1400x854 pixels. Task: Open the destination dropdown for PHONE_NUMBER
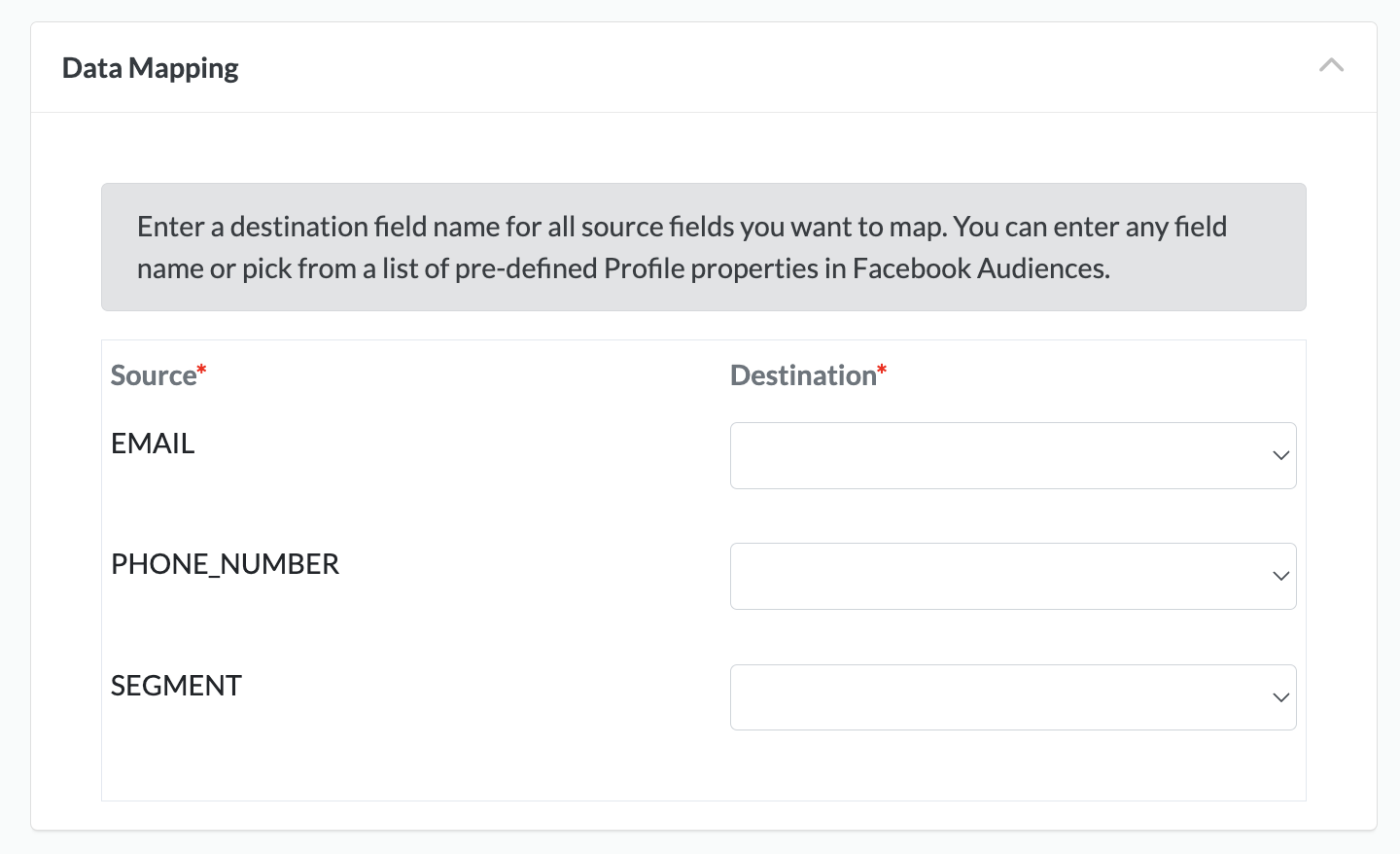(x=1012, y=576)
